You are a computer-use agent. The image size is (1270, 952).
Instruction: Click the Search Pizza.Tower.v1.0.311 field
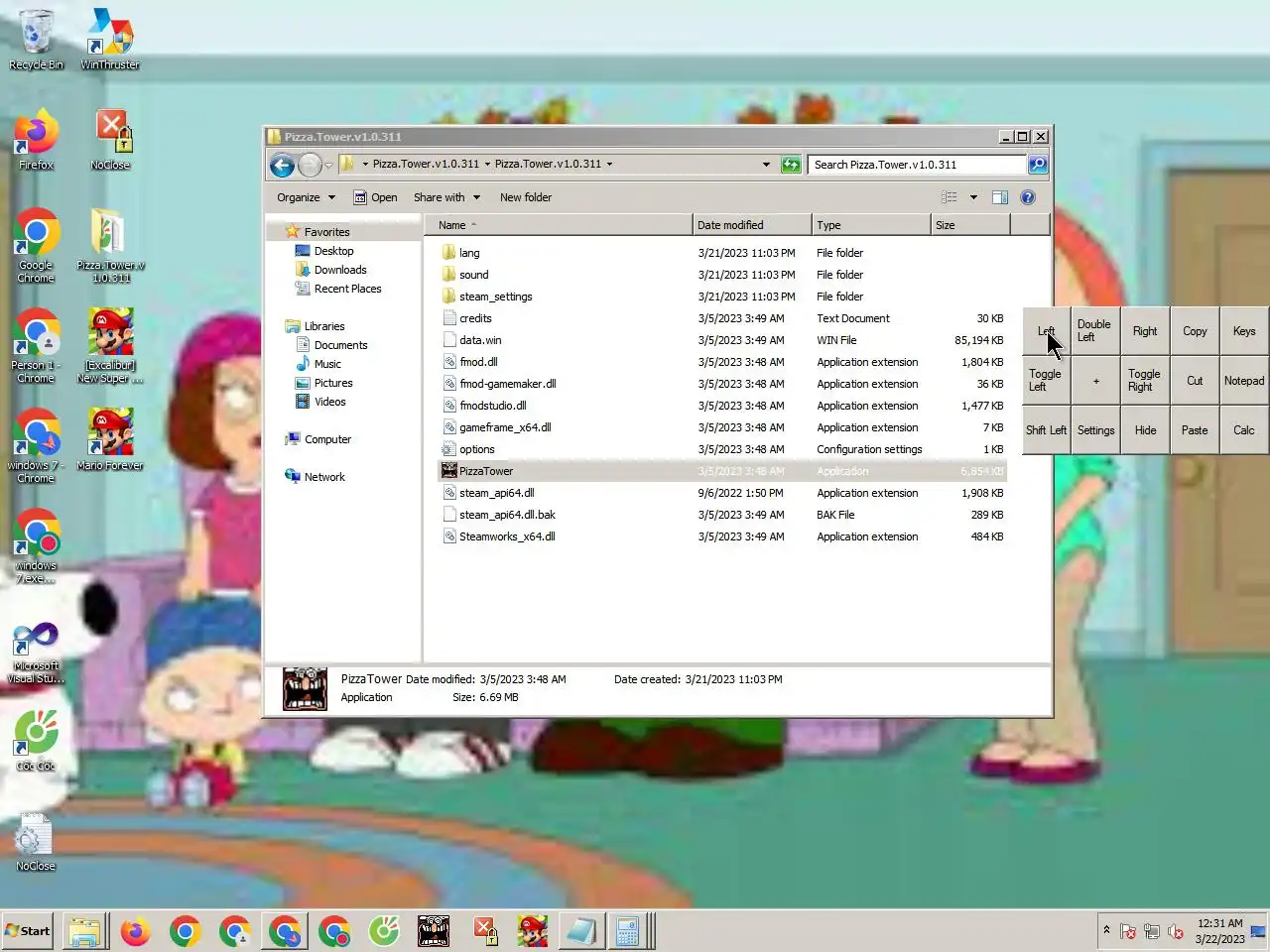click(x=917, y=165)
